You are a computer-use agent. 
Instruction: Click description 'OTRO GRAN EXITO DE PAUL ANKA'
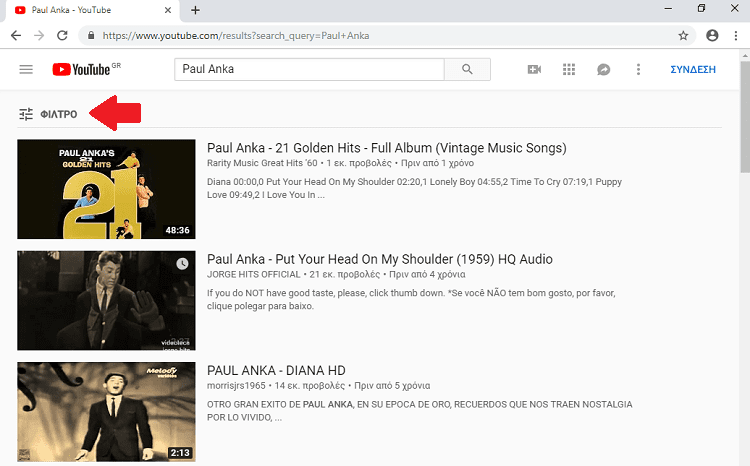(419, 411)
